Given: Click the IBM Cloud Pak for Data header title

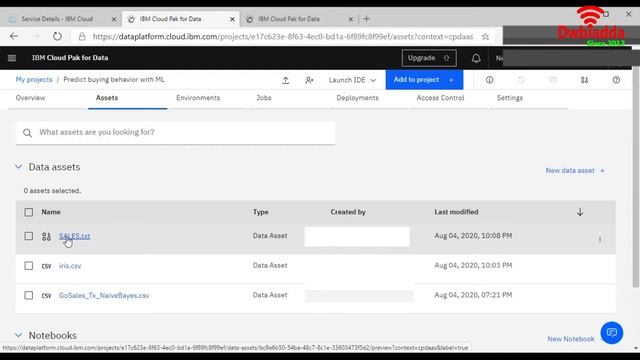Looking at the screenshot, I should pyautogui.click(x=70, y=58).
